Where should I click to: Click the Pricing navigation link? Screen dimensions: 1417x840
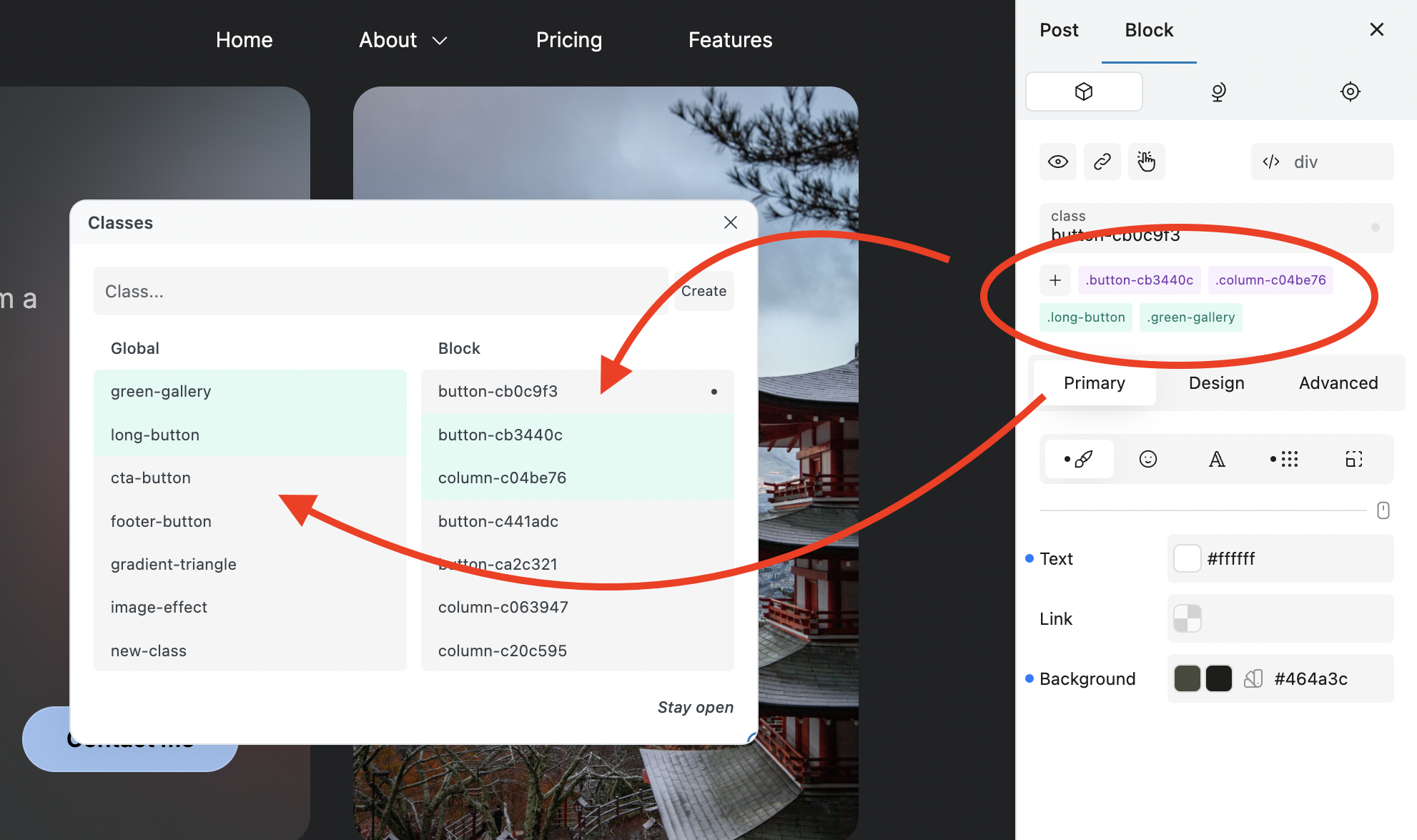tap(568, 40)
